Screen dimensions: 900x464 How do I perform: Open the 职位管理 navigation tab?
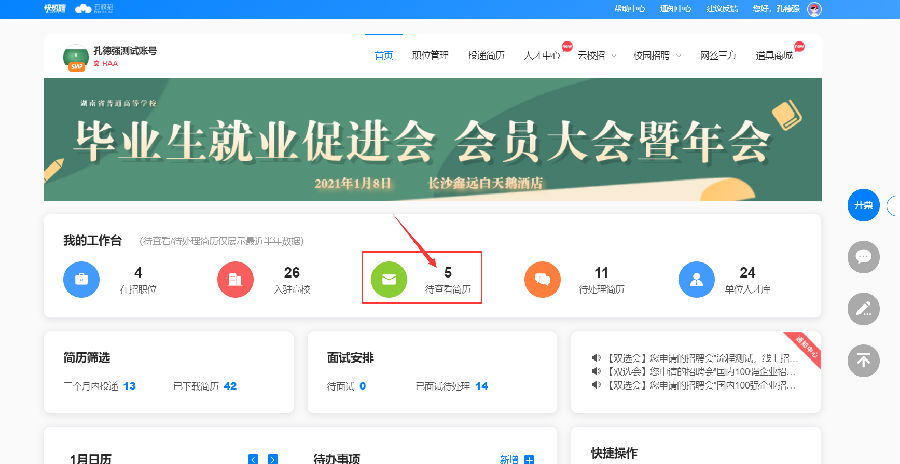(x=430, y=56)
